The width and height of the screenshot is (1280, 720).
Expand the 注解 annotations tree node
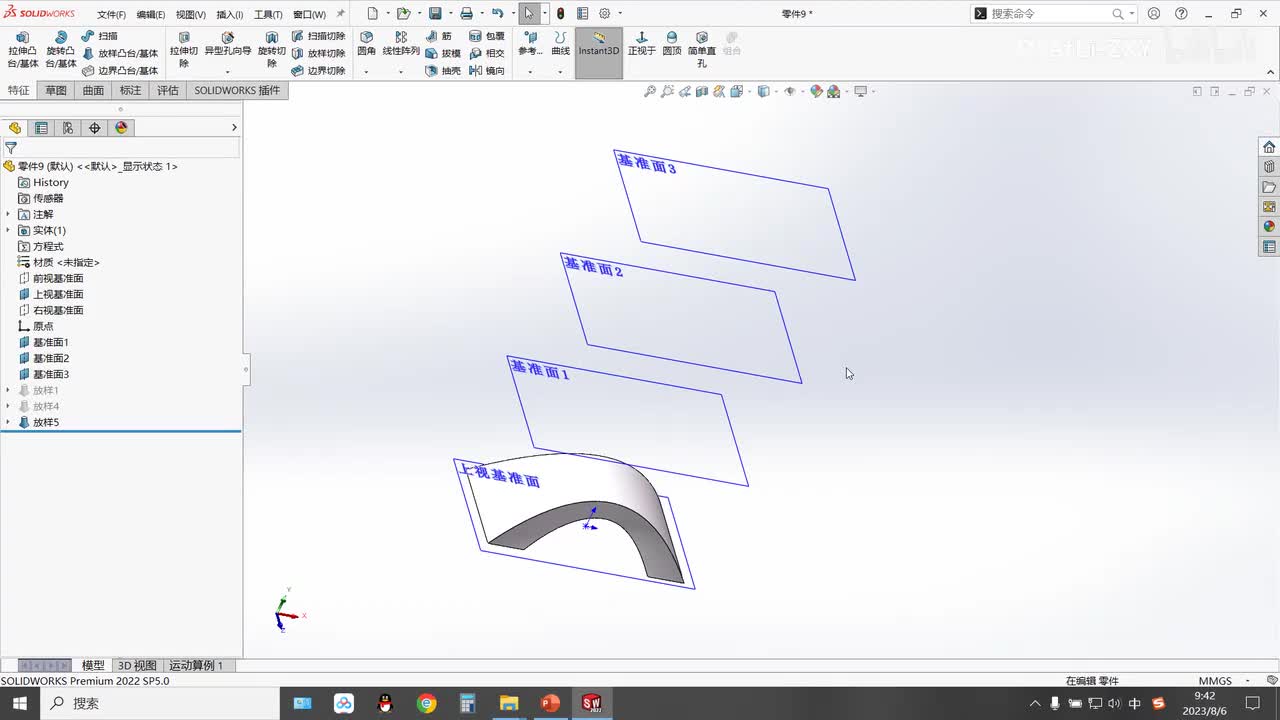click(8, 214)
